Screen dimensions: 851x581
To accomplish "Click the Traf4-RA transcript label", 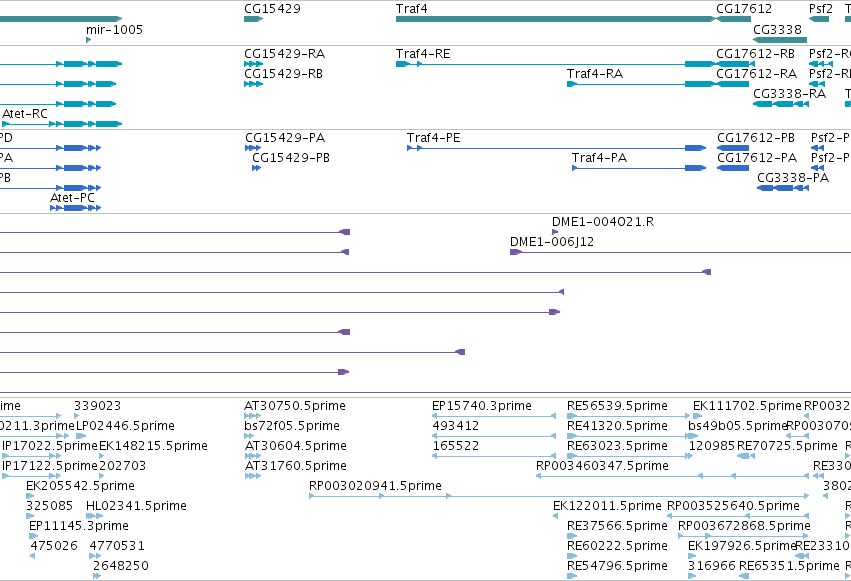I will (594, 74).
